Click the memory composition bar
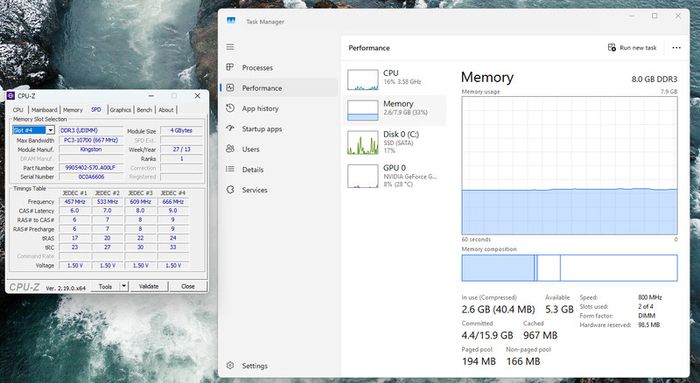The width and height of the screenshot is (700, 383). (569, 268)
